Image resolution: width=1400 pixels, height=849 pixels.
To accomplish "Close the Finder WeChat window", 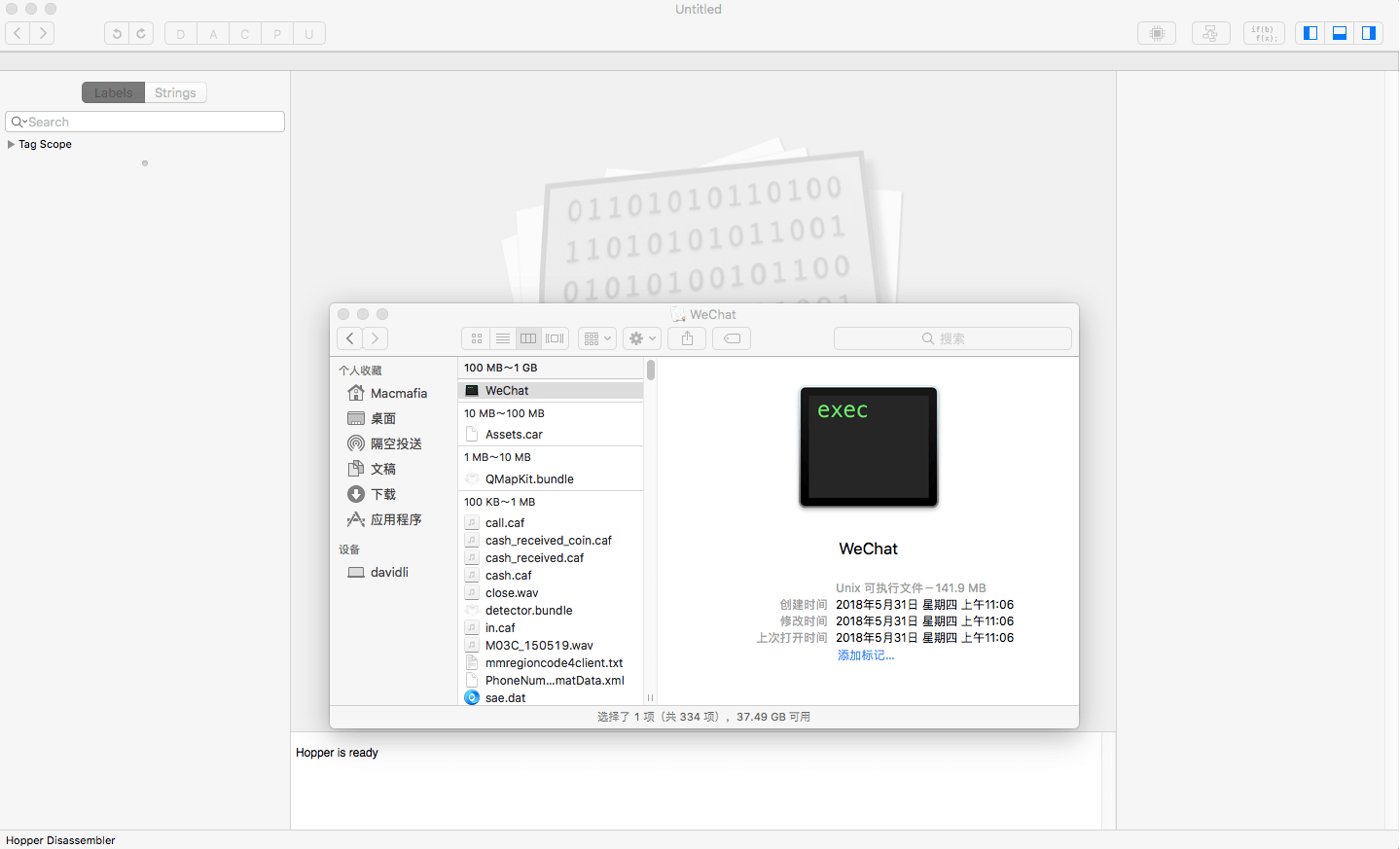I will tap(343, 314).
